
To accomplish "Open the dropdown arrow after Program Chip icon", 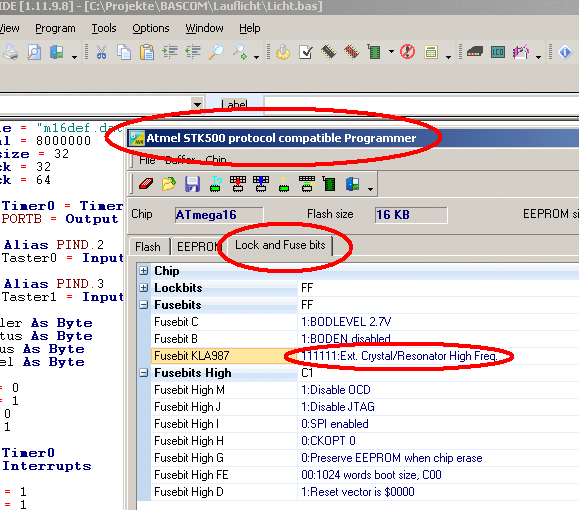I will pyautogui.click(x=391, y=52).
